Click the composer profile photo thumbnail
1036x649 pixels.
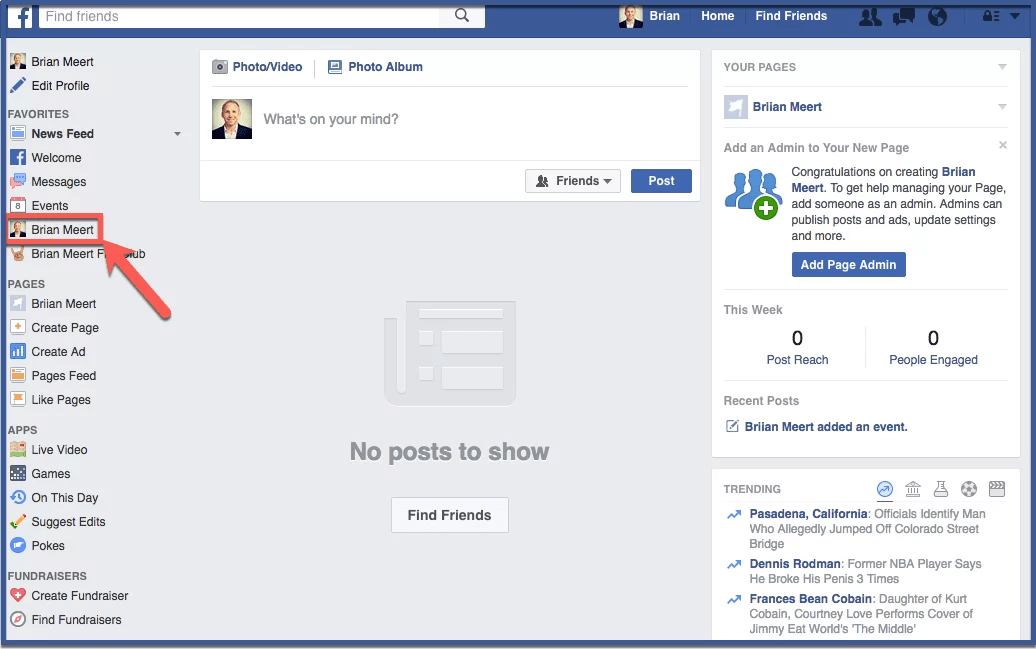tap(232, 119)
